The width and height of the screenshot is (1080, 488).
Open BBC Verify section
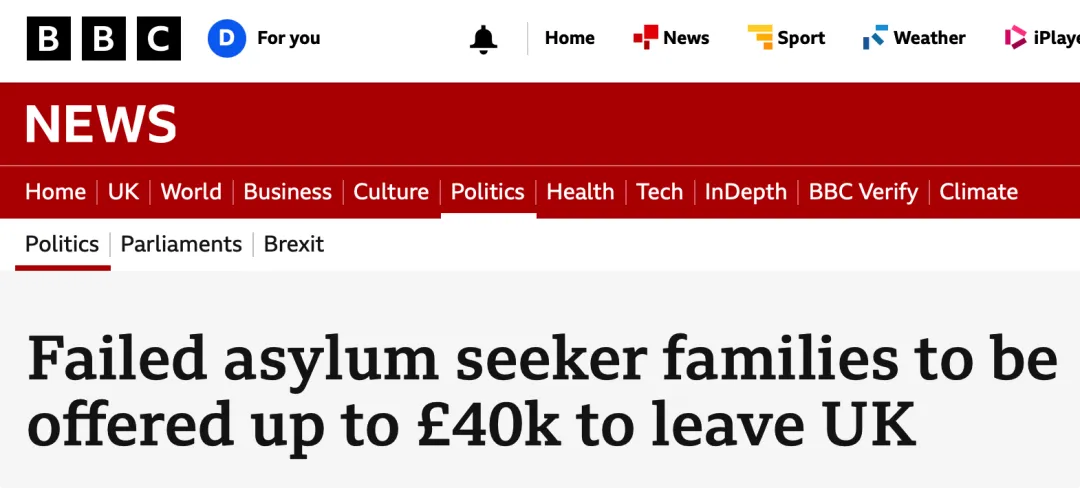click(x=863, y=192)
